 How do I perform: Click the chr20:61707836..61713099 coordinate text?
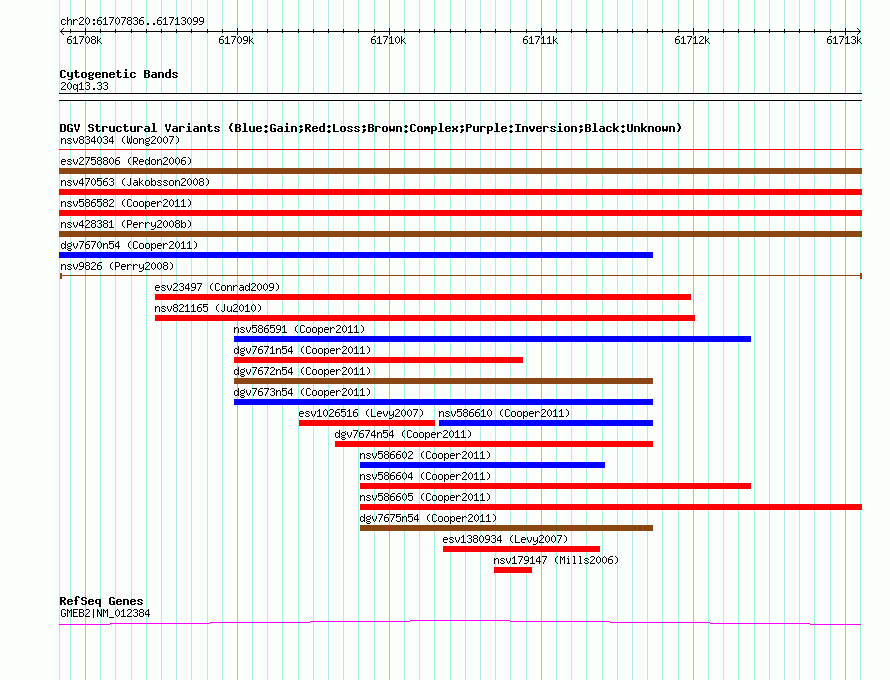[x=132, y=21]
